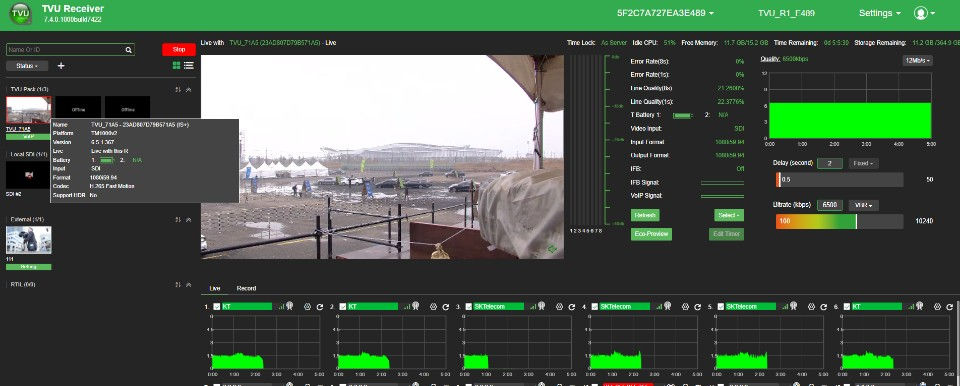Image resolution: width=960 pixels, height=386 pixels.
Task: Refresh modem 3 with reload icon
Action: coord(572,306)
